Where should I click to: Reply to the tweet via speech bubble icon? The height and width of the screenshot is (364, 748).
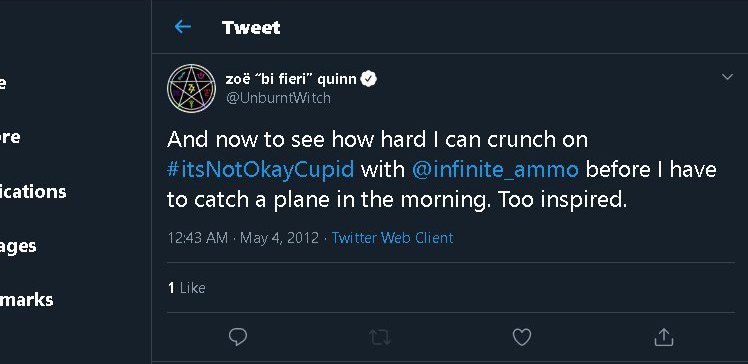click(238, 337)
